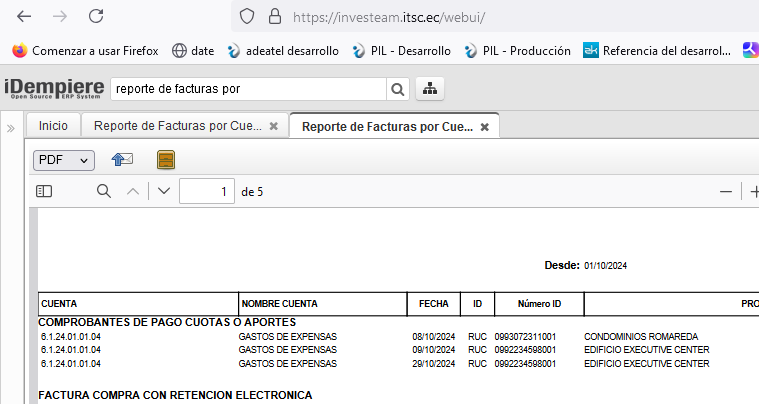Image resolution: width=759 pixels, height=404 pixels.
Task: Close the active Reporte de Facturas tab
Action: click(484, 127)
